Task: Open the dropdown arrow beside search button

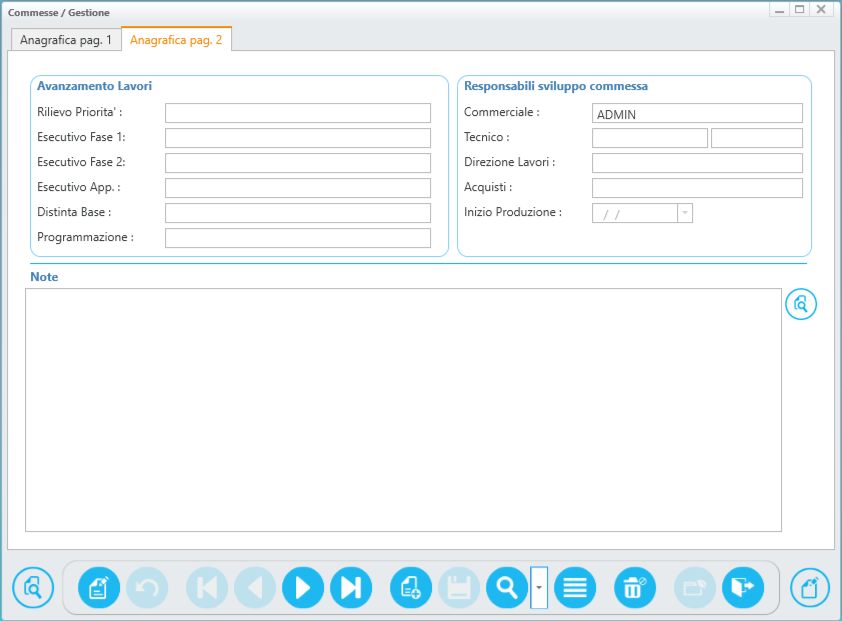Action: (539, 587)
